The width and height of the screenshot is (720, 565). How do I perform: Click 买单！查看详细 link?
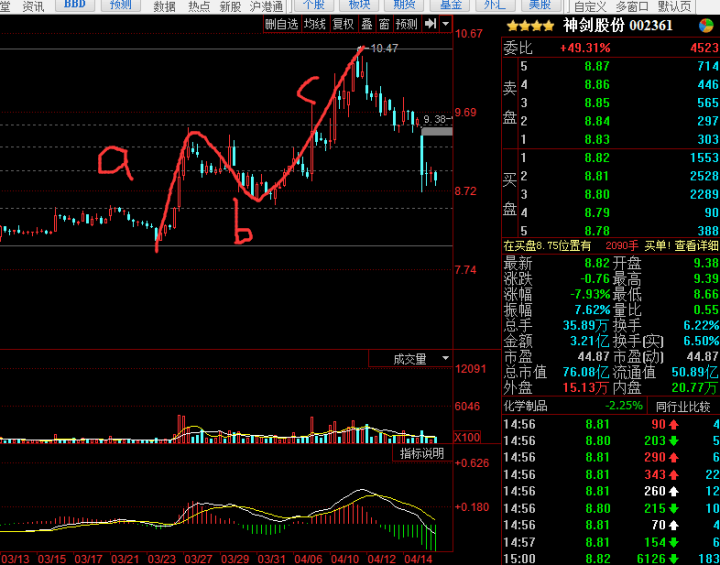pyautogui.click(x=680, y=245)
